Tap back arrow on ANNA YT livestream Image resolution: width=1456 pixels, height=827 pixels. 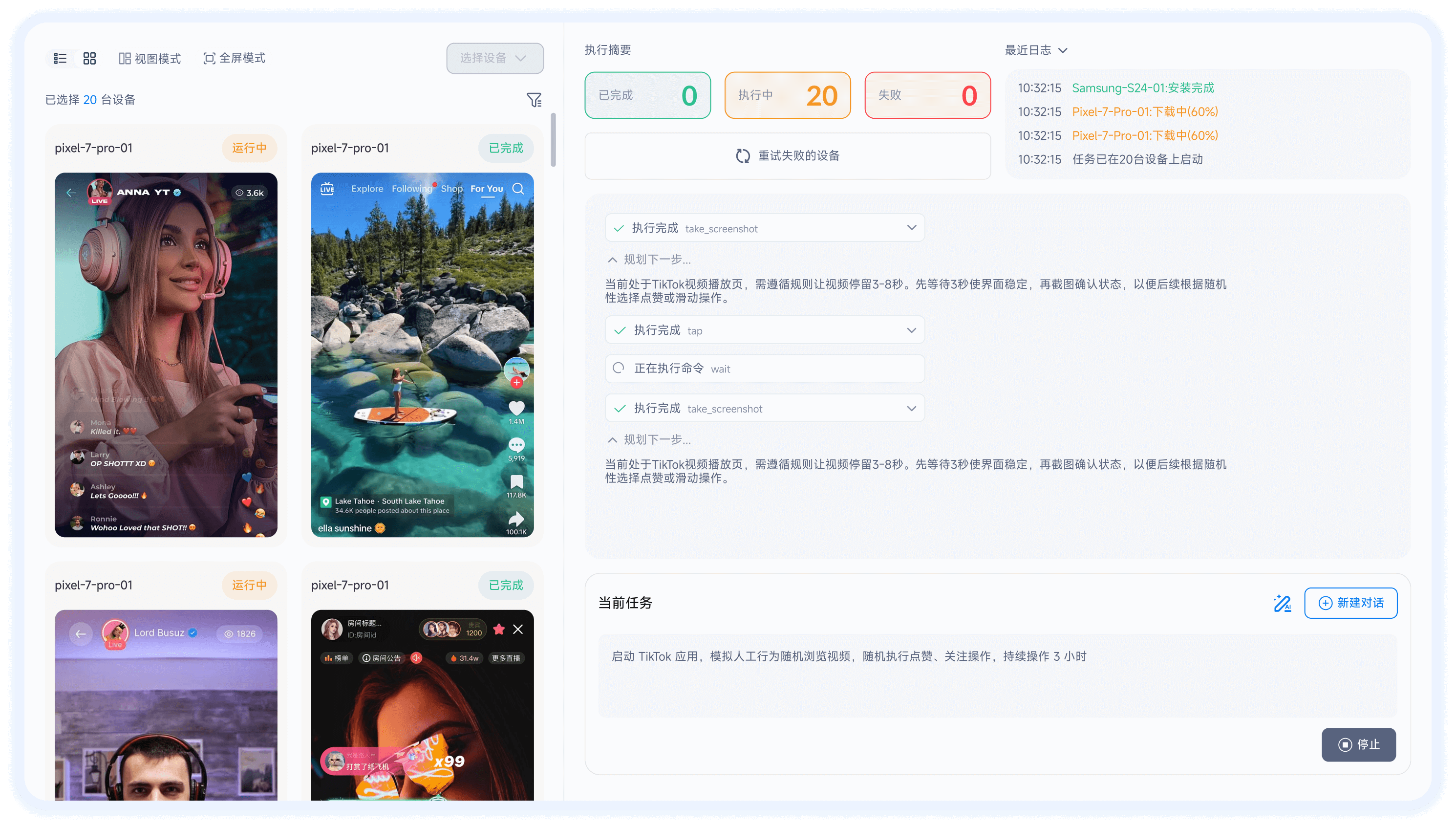(71, 193)
